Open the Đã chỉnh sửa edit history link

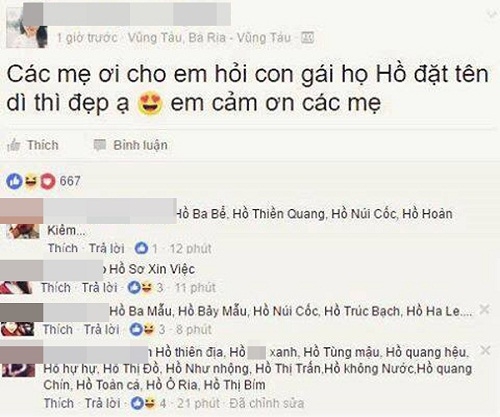pyautogui.click(x=267, y=403)
